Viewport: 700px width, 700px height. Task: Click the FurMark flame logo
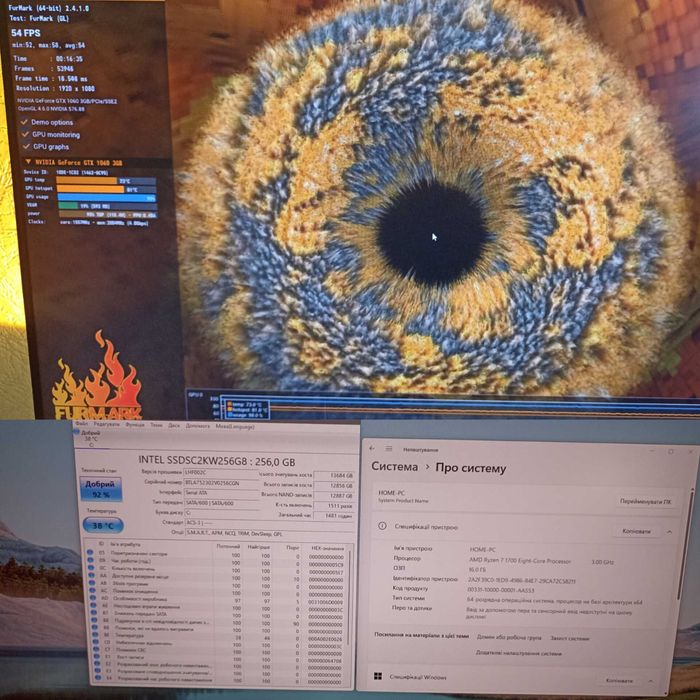click(97, 376)
